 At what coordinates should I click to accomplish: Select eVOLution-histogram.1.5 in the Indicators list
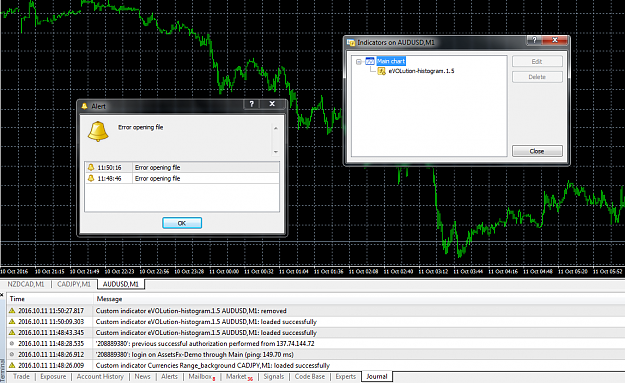pyautogui.click(x=421, y=71)
